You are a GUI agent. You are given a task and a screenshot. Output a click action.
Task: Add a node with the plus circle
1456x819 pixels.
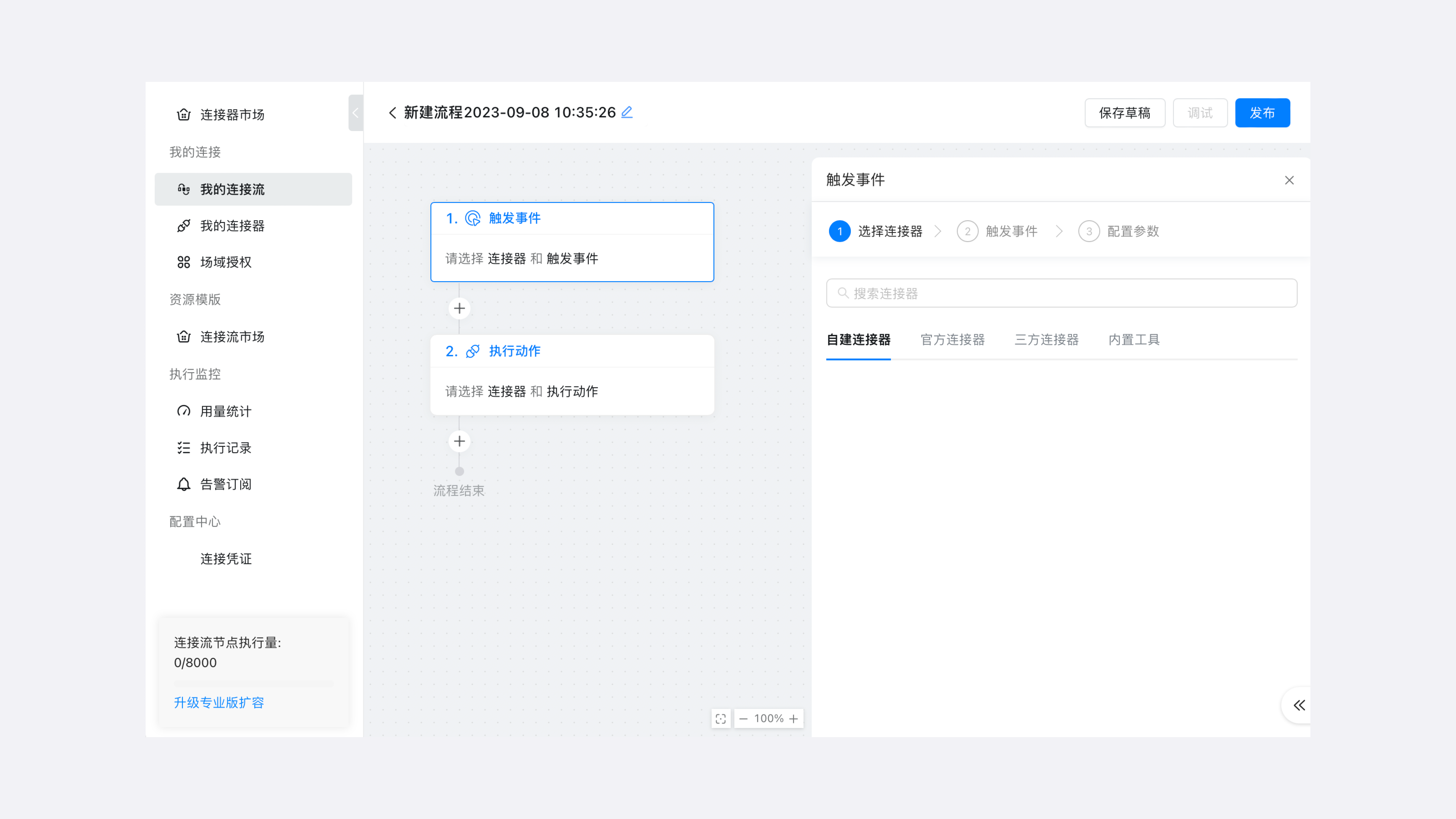[459, 308]
